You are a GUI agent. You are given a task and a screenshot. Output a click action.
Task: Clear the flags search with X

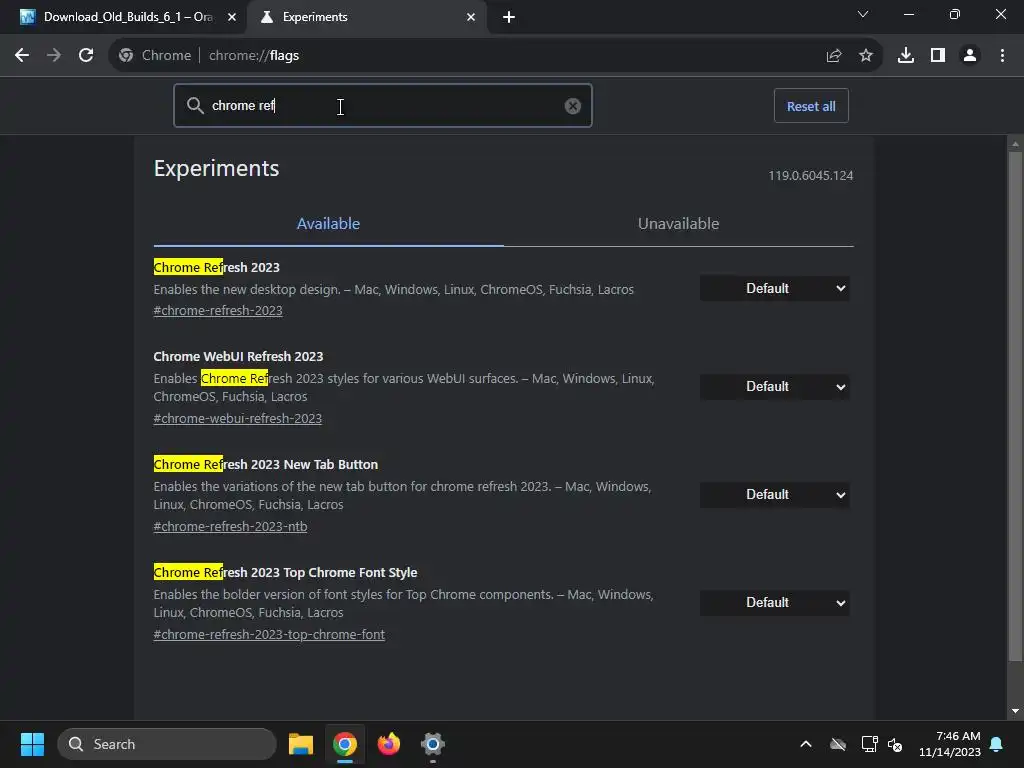(x=573, y=106)
